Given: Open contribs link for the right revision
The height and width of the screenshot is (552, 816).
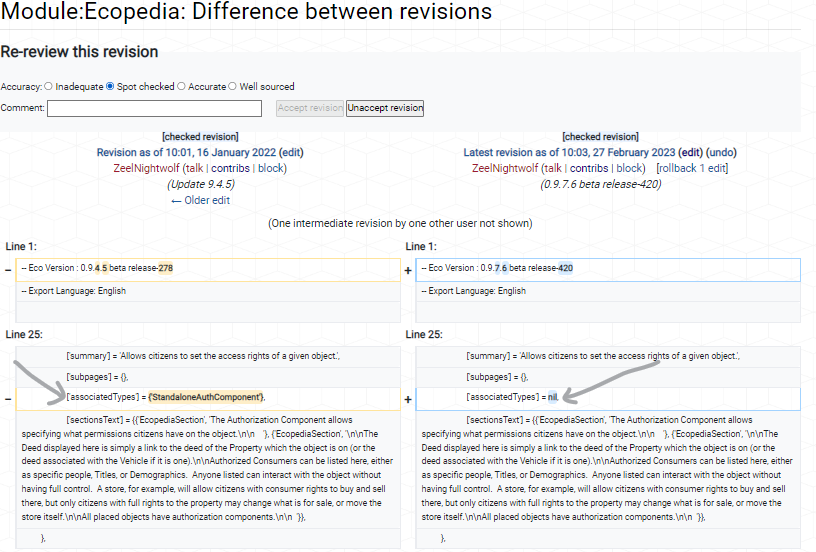Looking at the screenshot, I should 589,168.
